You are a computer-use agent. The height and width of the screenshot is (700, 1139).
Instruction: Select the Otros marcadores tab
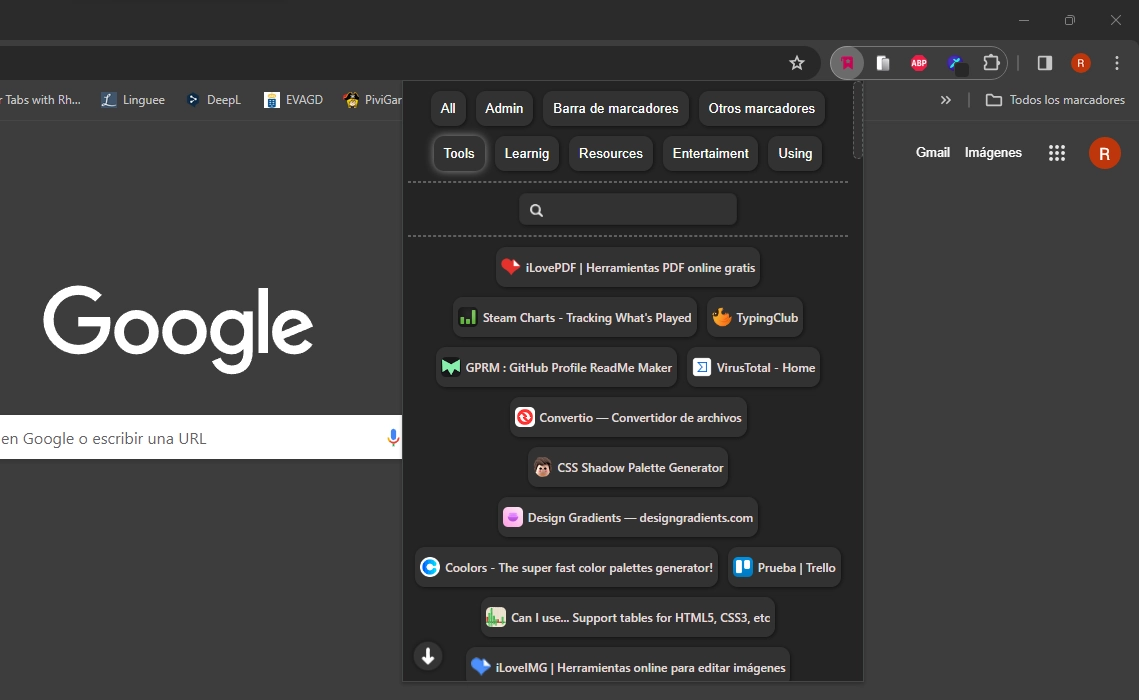point(762,108)
